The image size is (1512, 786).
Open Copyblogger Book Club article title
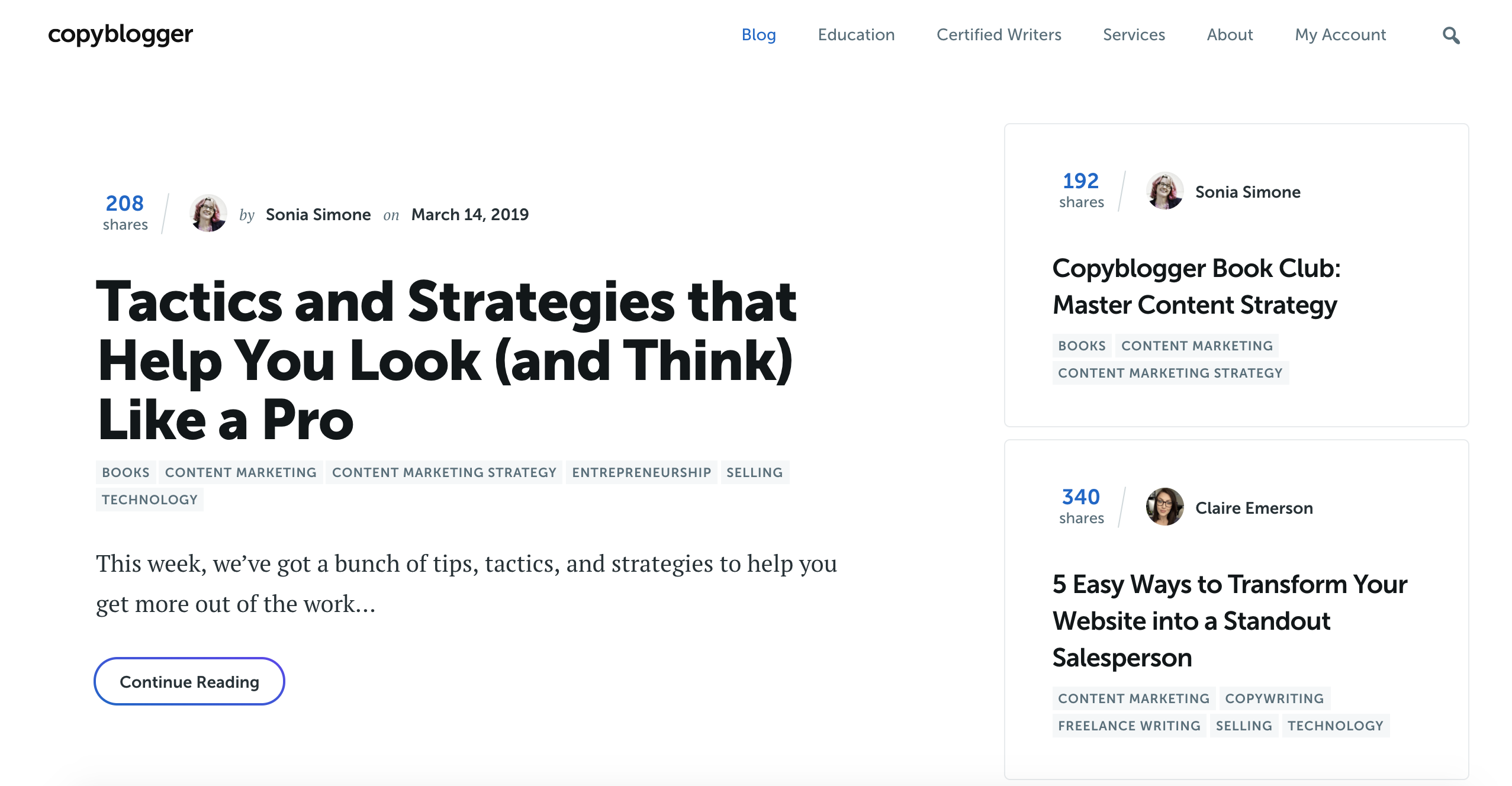tap(1196, 286)
